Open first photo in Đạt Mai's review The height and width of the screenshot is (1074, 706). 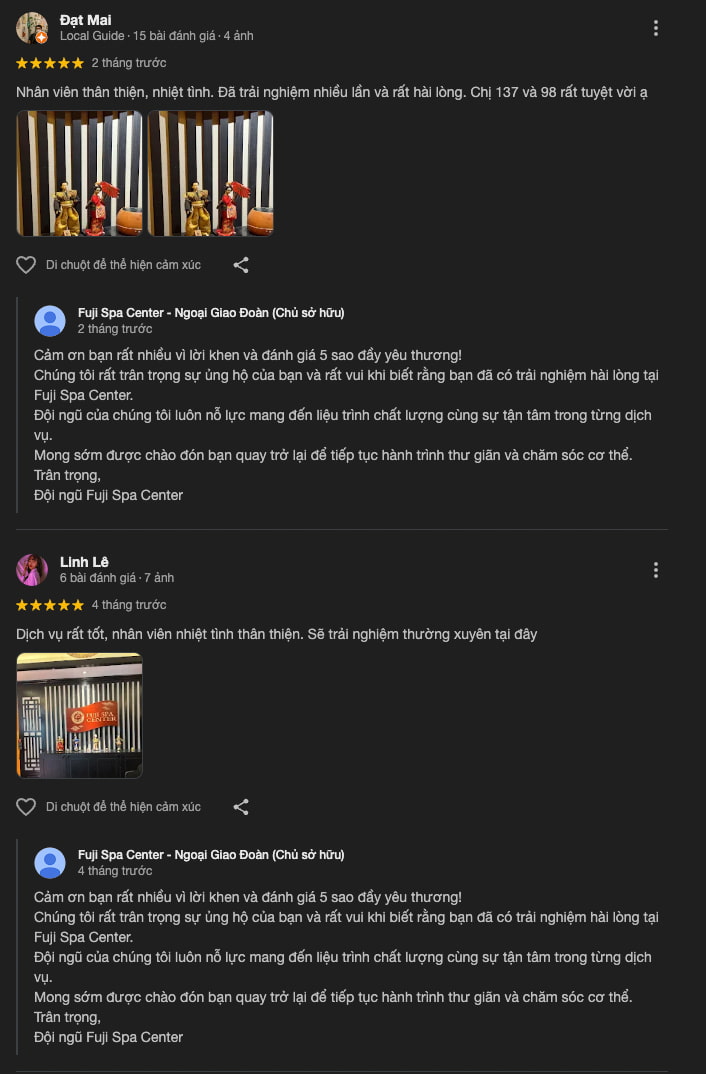(79, 173)
